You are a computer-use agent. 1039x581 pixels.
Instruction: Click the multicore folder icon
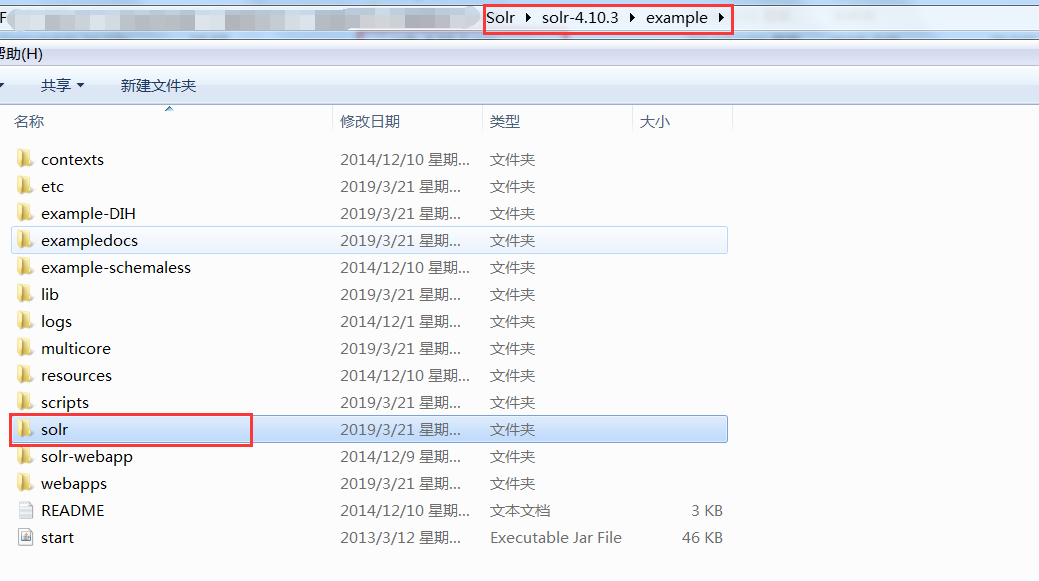pos(25,348)
